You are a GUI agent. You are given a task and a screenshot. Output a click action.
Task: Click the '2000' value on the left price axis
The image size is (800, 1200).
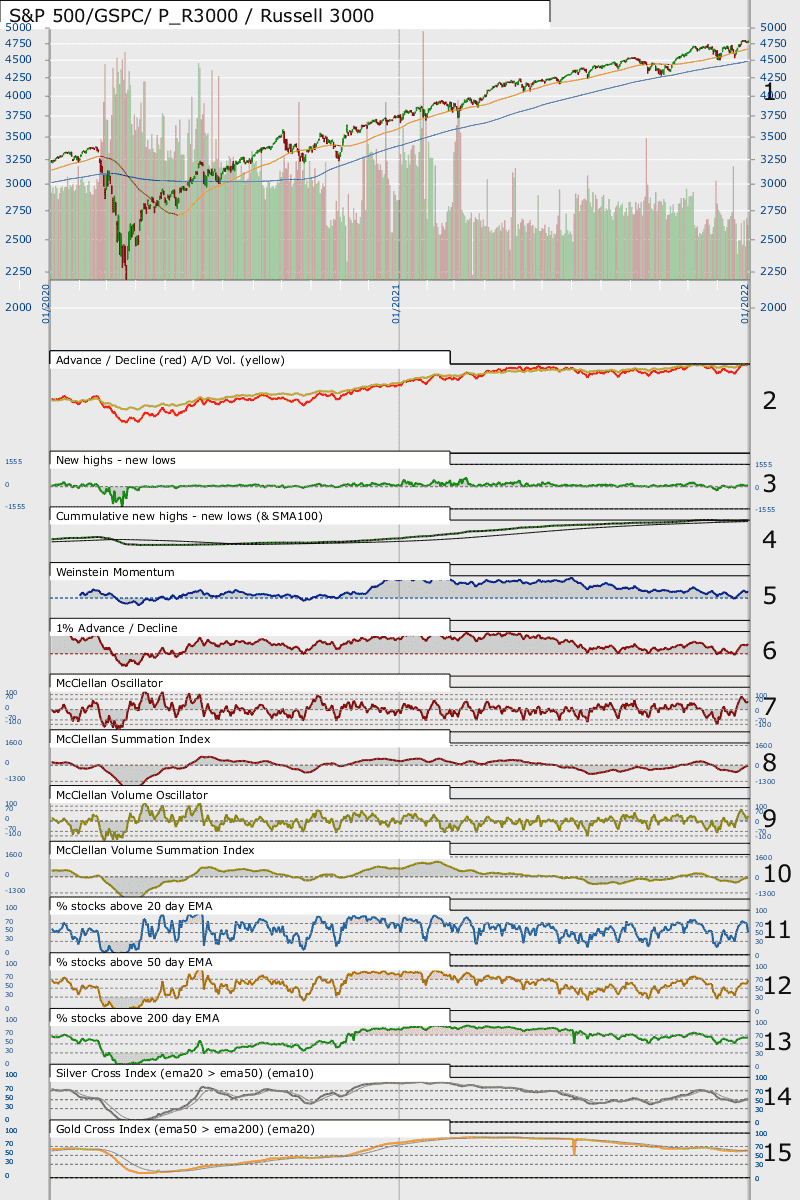coord(17,307)
